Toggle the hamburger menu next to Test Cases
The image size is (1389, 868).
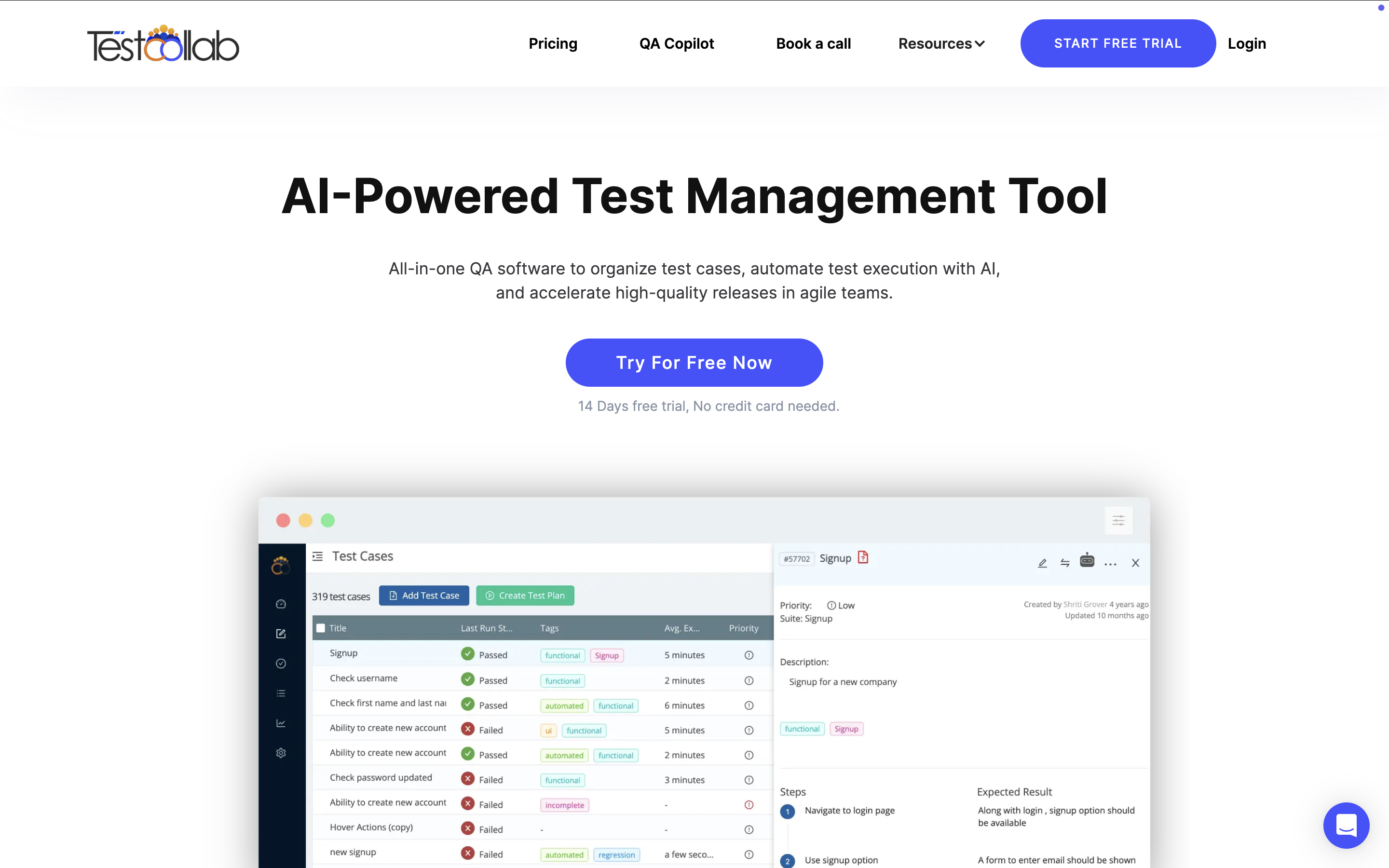pos(317,556)
